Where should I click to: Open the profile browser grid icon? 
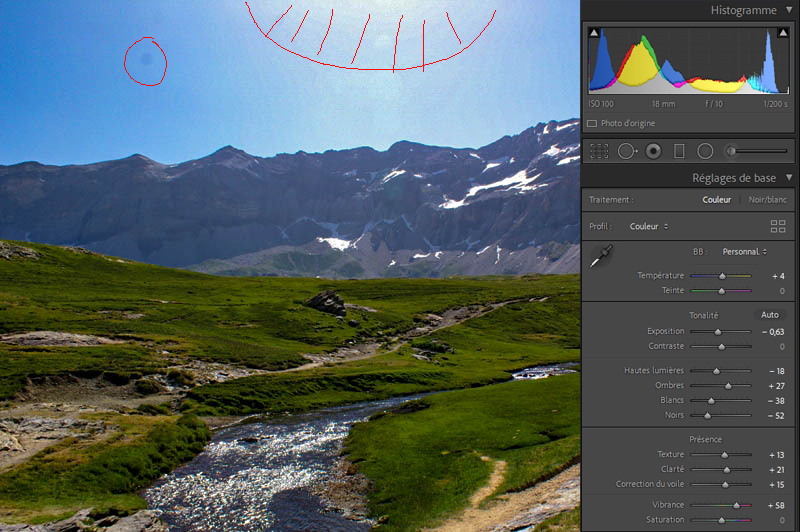pyautogui.click(x=778, y=226)
